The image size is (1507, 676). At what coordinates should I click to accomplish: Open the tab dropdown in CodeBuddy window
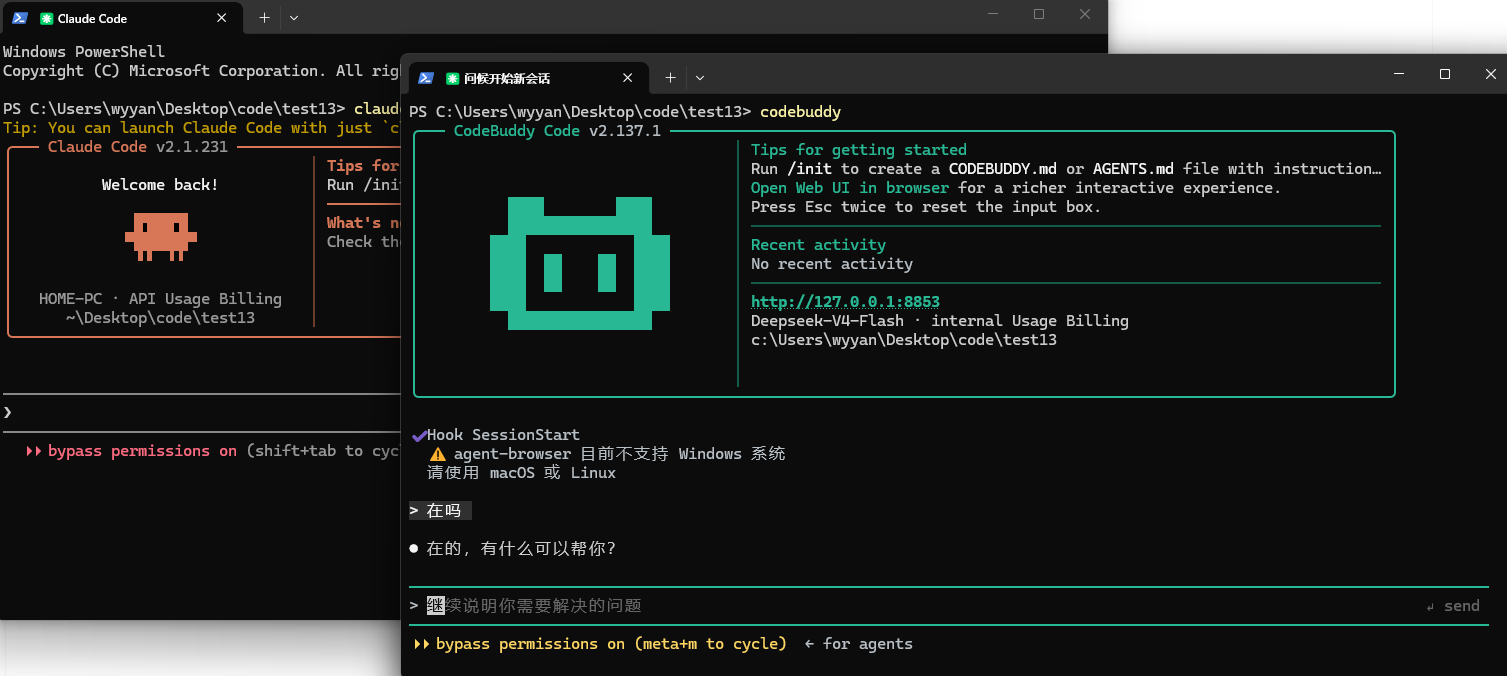point(700,78)
